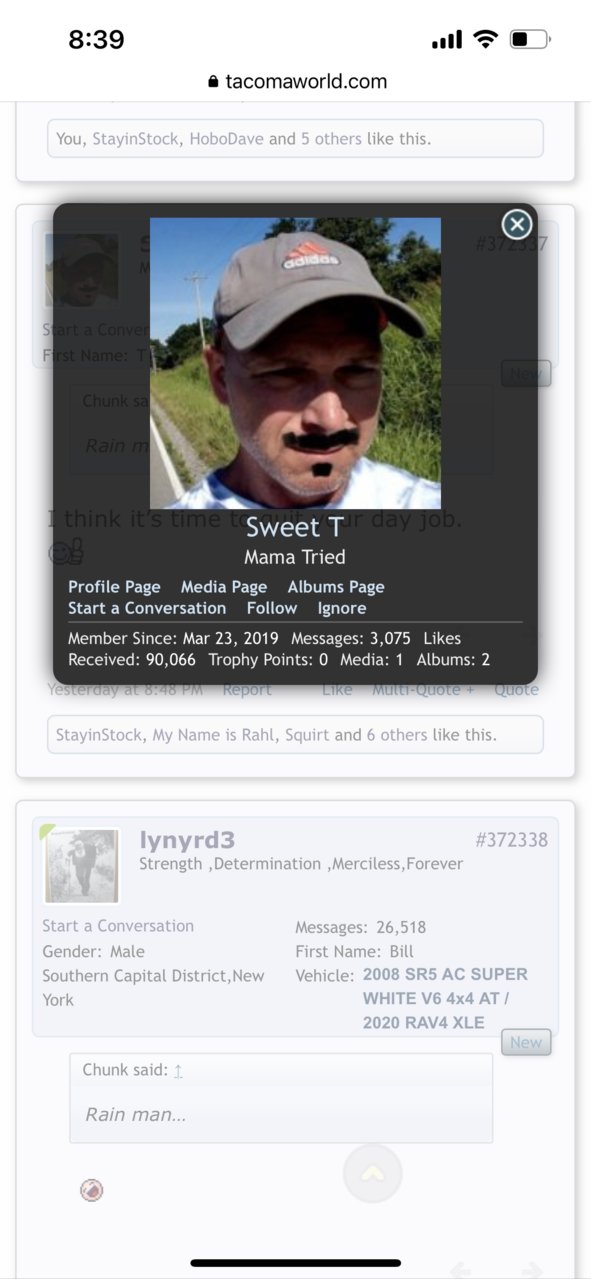Open Sweet T's Profile Page link
Image resolution: width=591 pixels, height=1279 pixels.
[114, 587]
